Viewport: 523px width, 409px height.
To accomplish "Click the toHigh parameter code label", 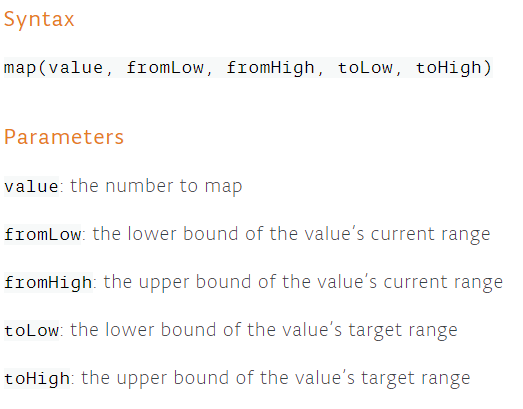I will 37,378.
